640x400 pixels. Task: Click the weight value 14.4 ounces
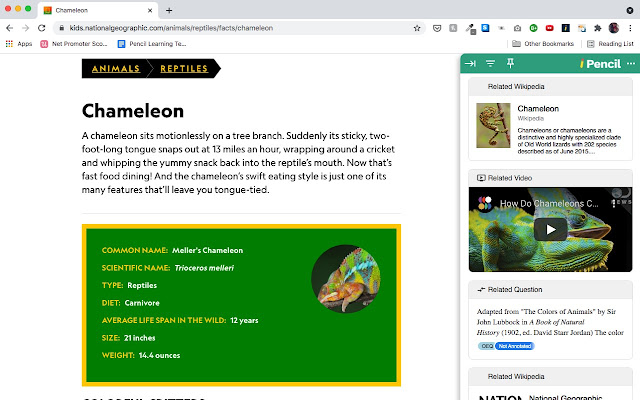tap(159, 356)
